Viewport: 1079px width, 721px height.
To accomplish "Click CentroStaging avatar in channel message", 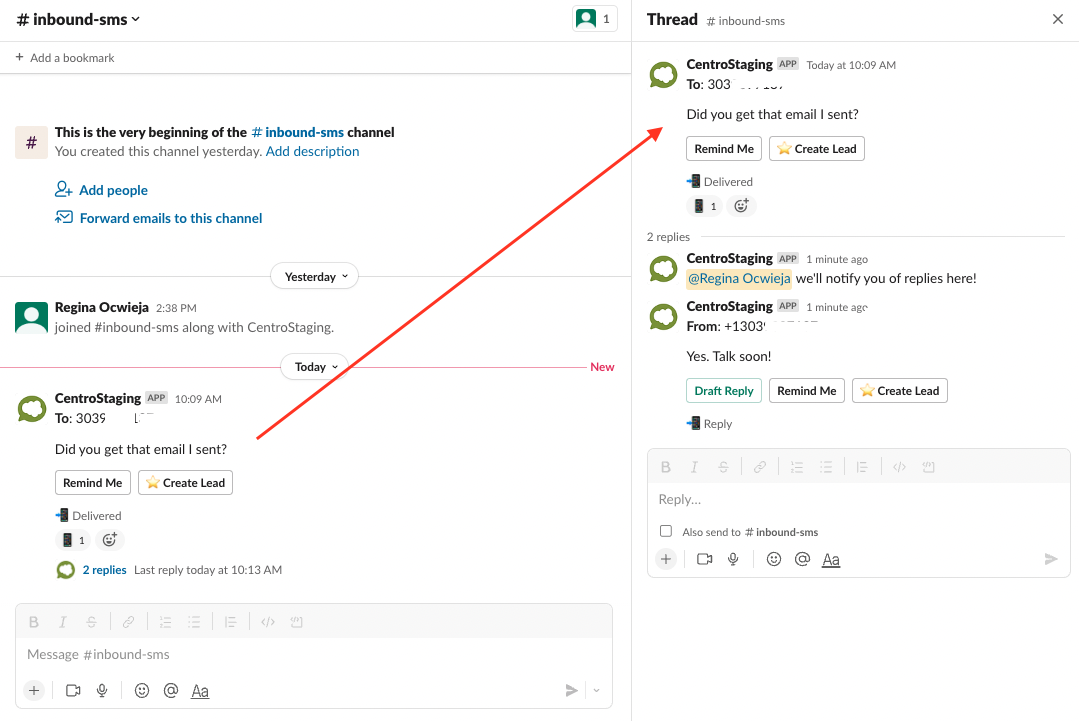I will point(32,409).
